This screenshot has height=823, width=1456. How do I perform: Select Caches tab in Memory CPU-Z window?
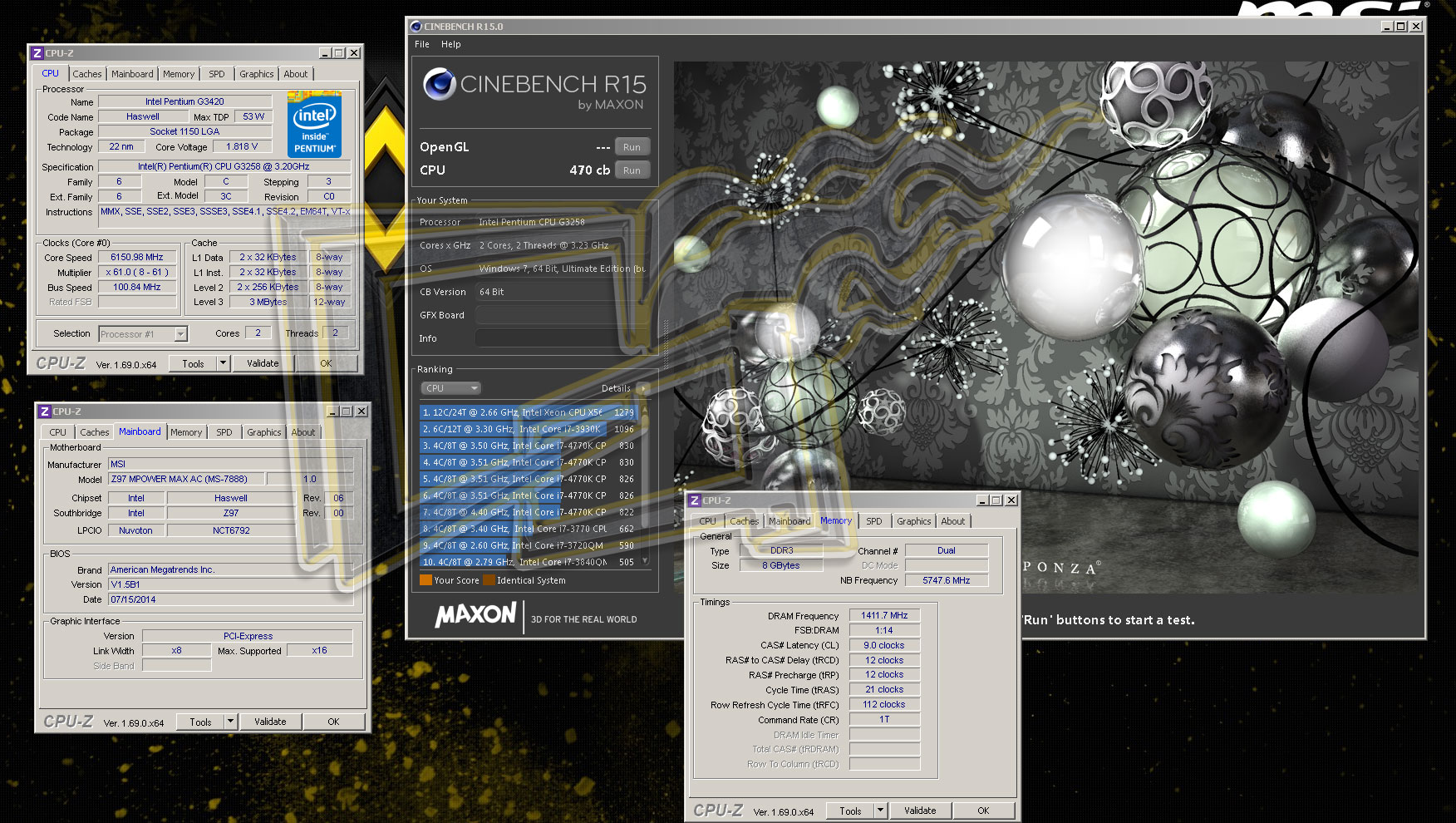coord(745,521)
